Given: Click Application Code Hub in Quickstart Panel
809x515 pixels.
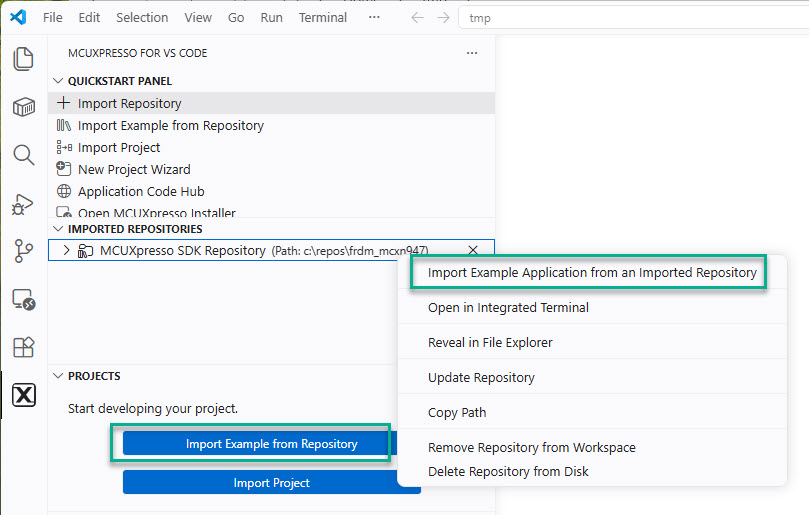Looking at the screenshot, I should point(141,191).
